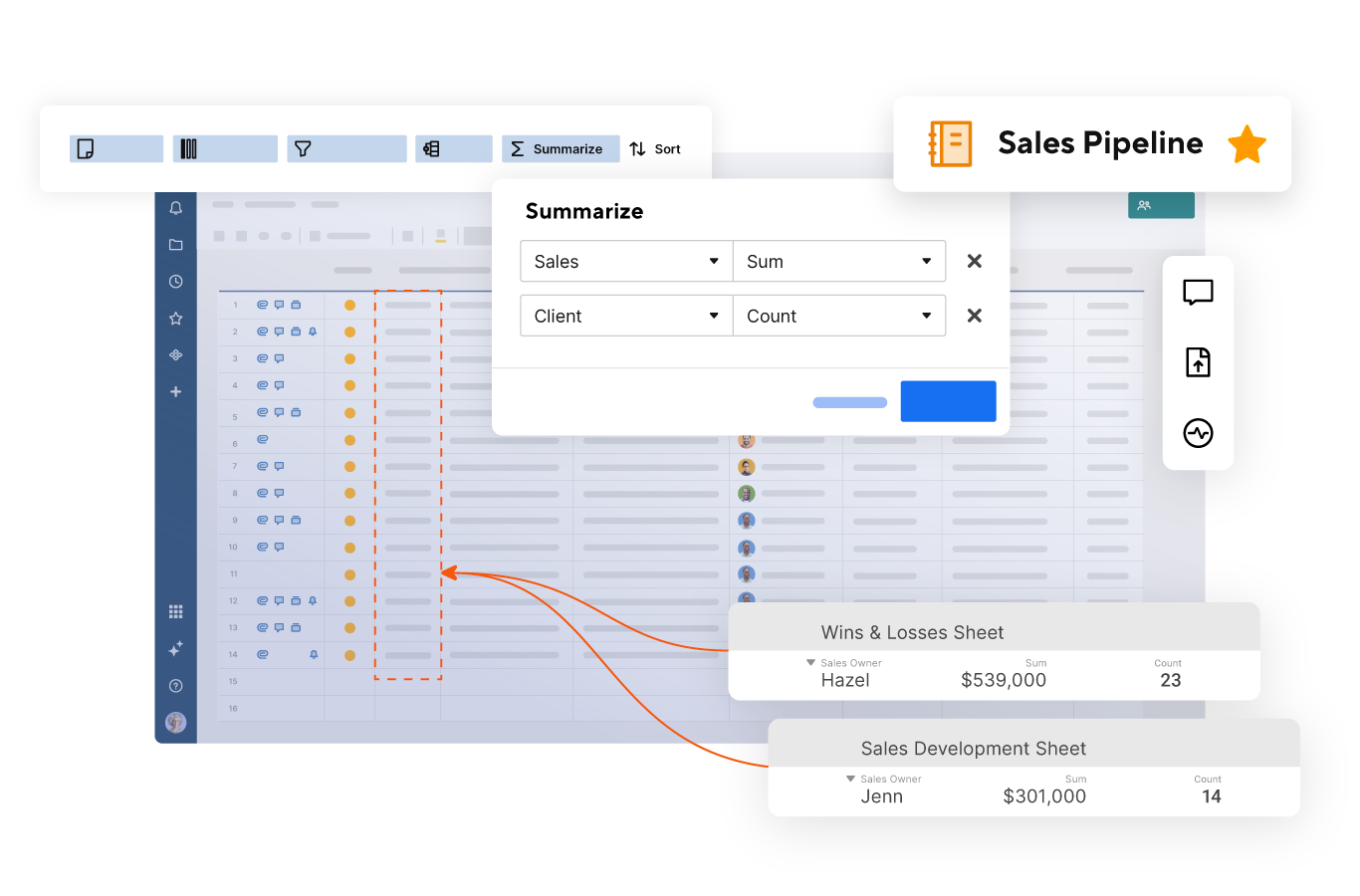The height and width of the screenshot is (896, 1360).
Task: Open the comment icon on row 3
Action: tap(279, 358)
